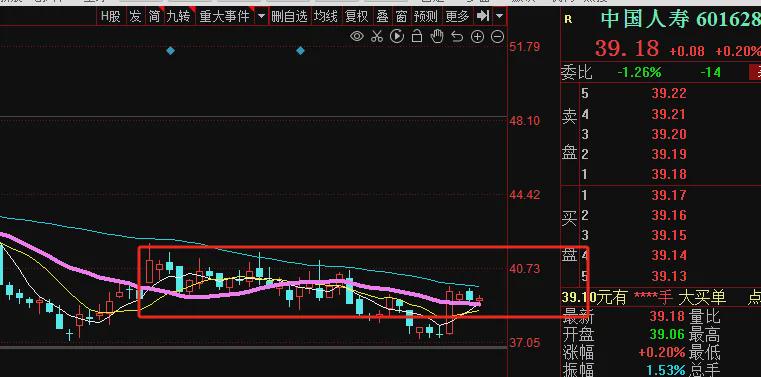This screenshot has height=377, width=761.
Task: Click the undo arrow icon
Action: tap(457, 36)
